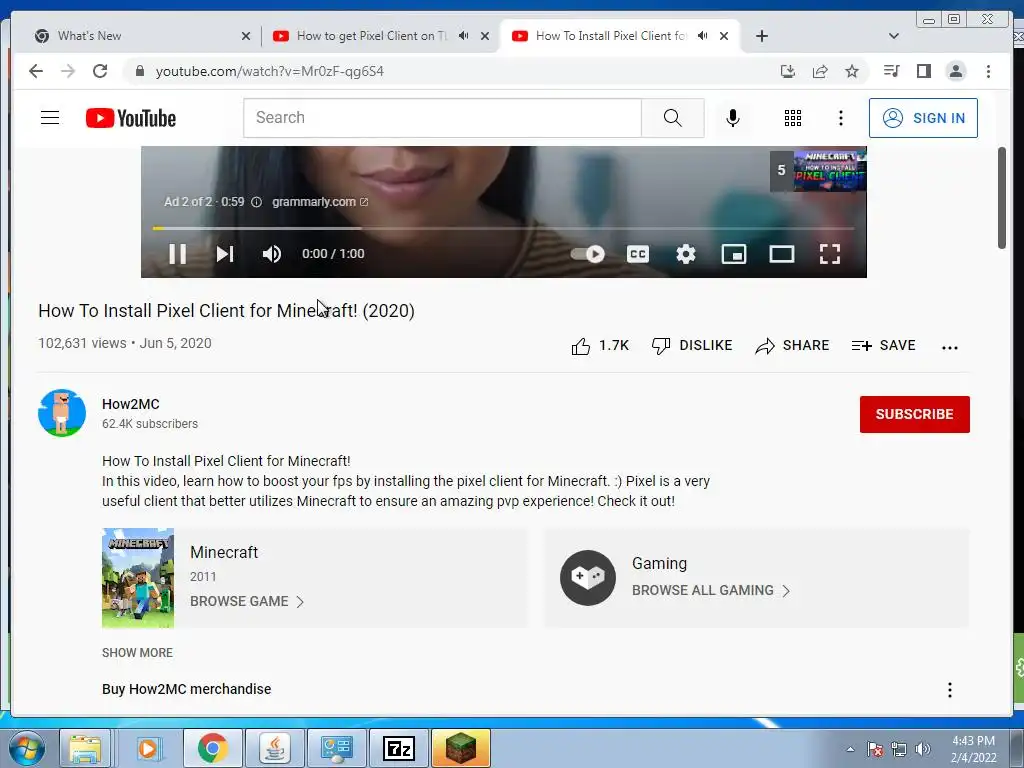Focus the YouTube Search field
The height and width of the screenshot is (768, 1024).
point(442,118)
